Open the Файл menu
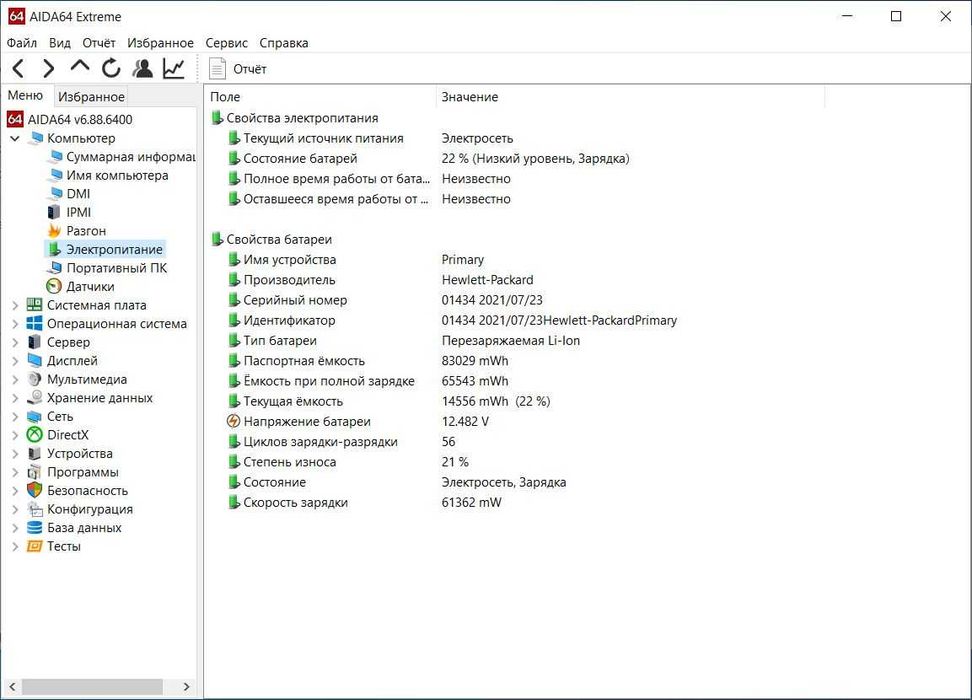Screen dimensions: 972x700 22,43
